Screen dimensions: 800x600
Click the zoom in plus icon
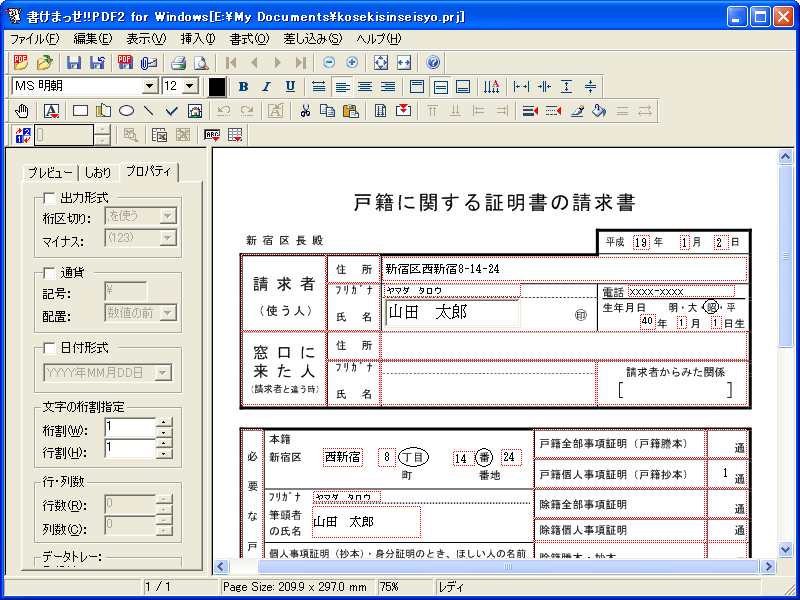[352, 62]
